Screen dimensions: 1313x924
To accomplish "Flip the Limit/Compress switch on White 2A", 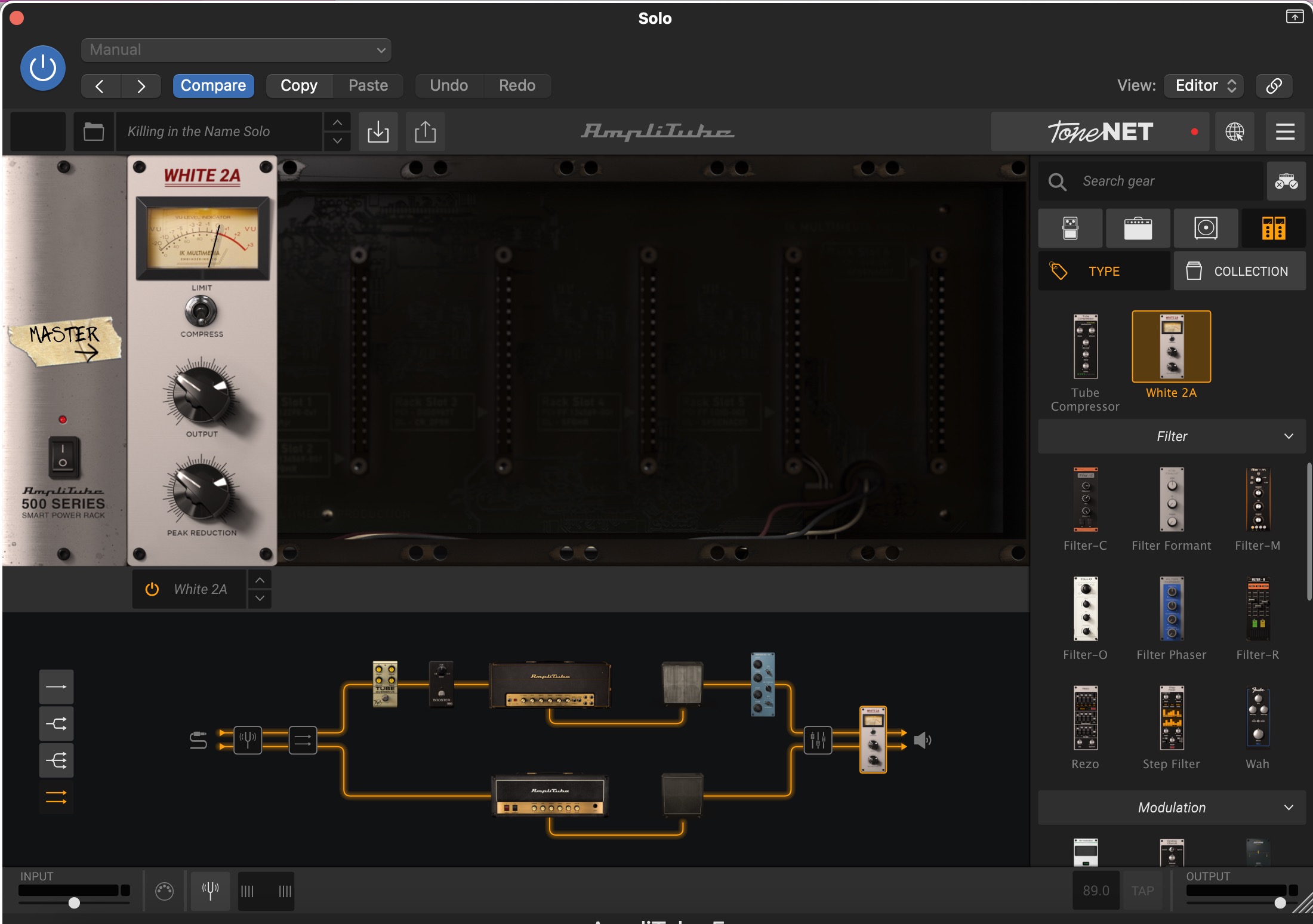I will [x=201, y=311].
